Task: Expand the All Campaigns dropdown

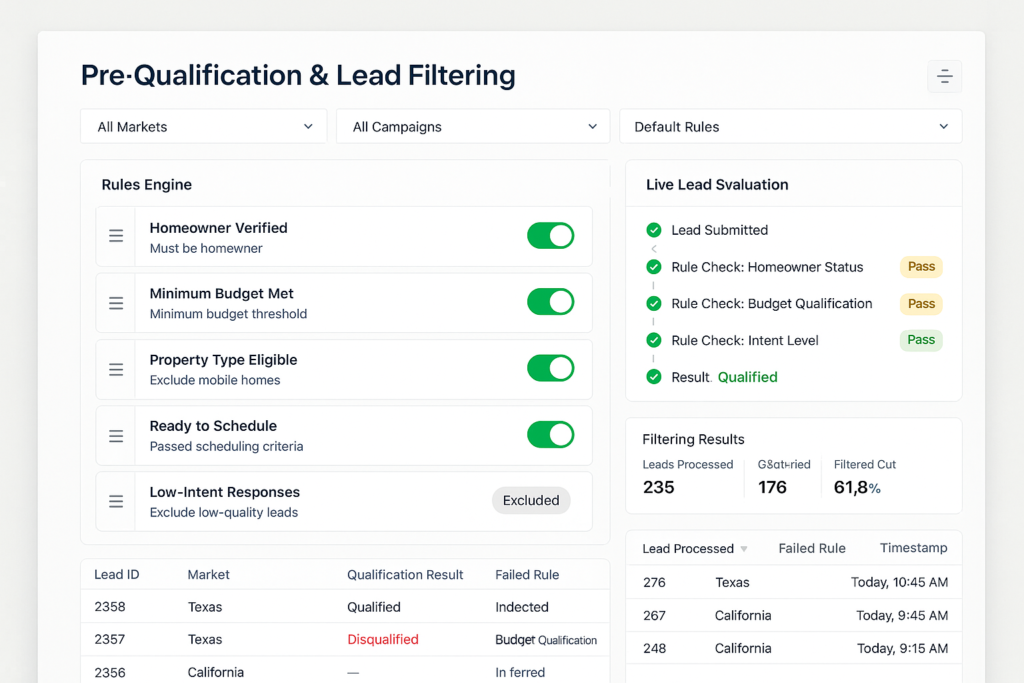Action: pos(473,127)
